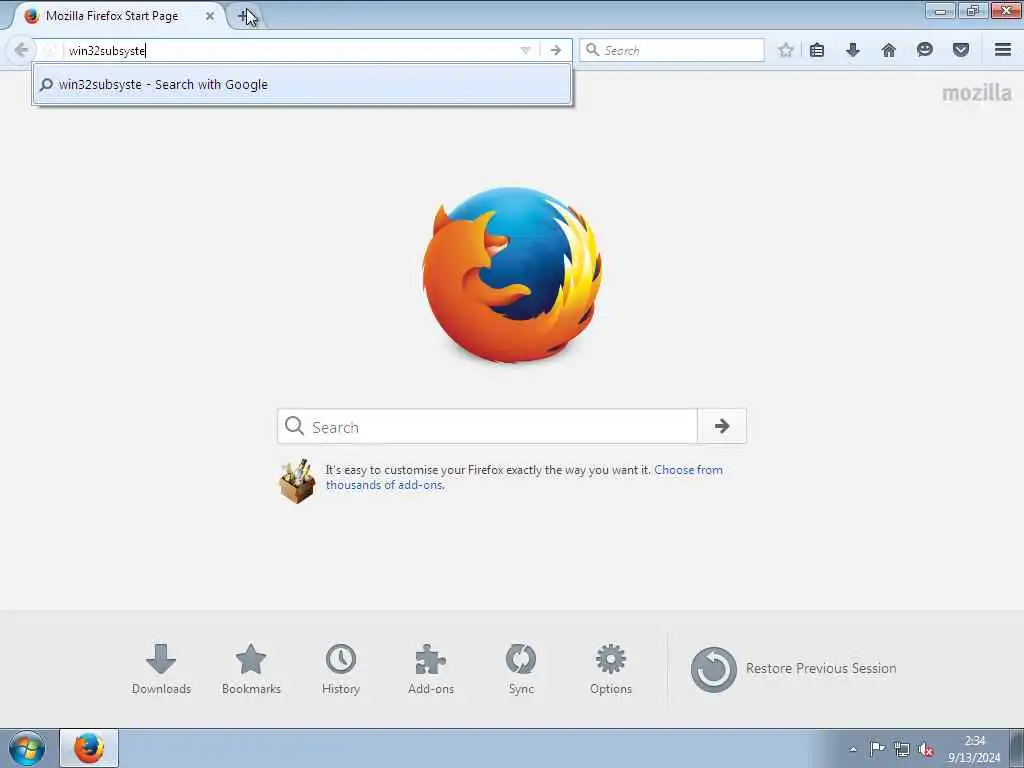The height and width of the screenshot is (768, 1024).
Task: Click the Firefox taskbar button
Action: click(89, 748)
